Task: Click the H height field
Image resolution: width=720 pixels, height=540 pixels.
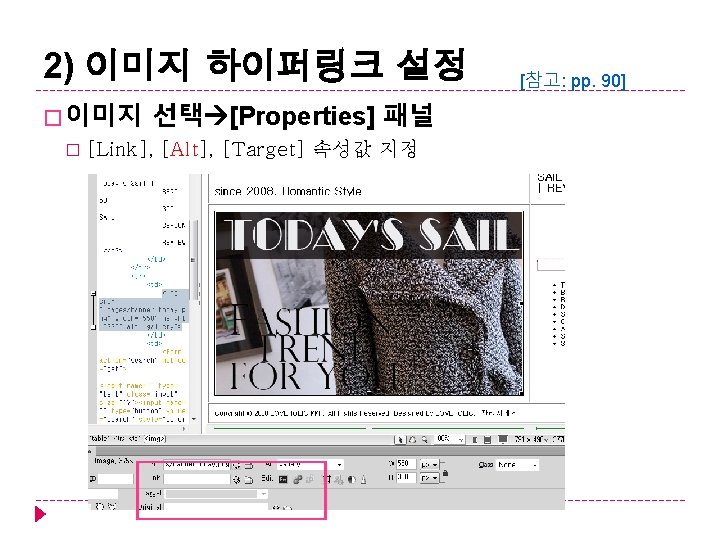Action: pyautogui.click(x=406, y=478)
